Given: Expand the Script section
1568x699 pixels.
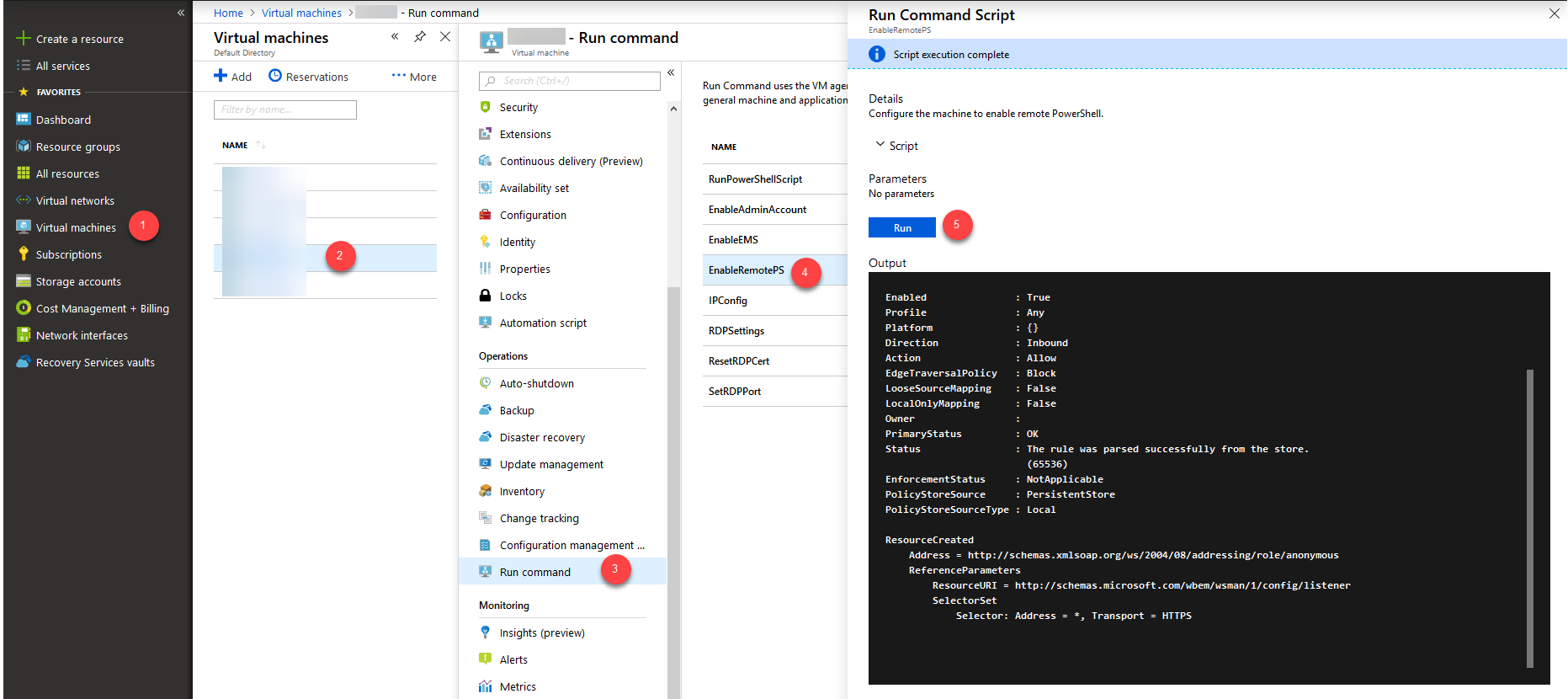Looking at the screenshot, I should click(897, 146).
